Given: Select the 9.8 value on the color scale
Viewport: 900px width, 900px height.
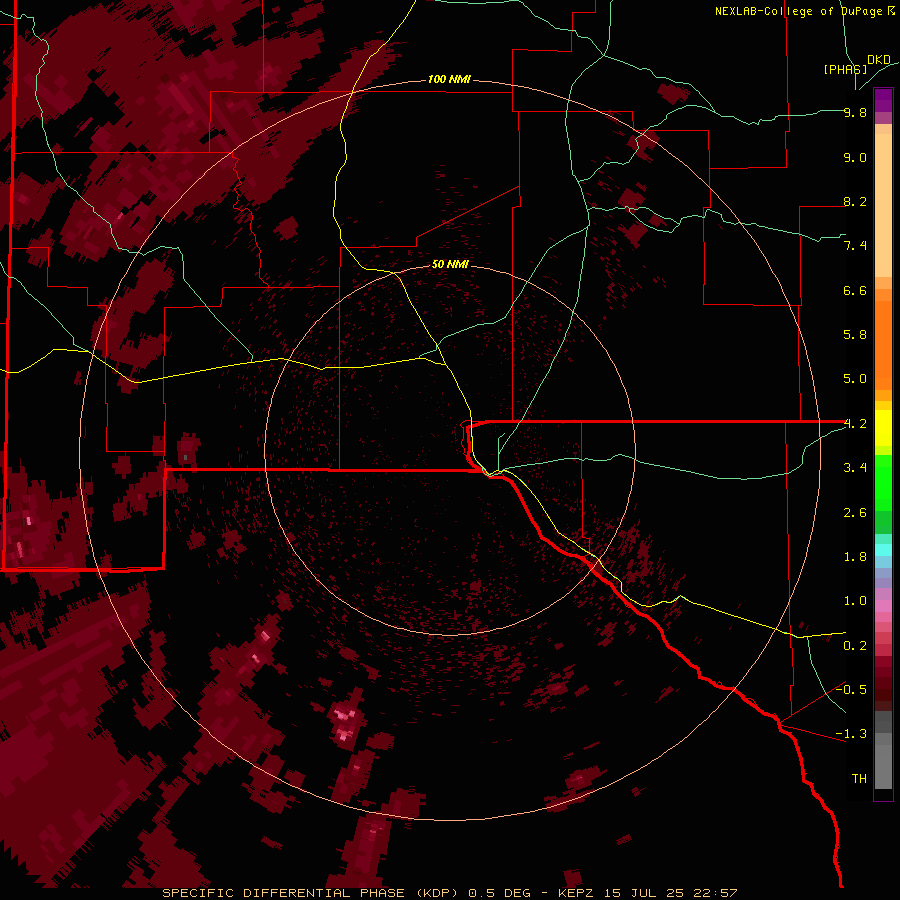Looking at the screenshot, I should [855, 112].
